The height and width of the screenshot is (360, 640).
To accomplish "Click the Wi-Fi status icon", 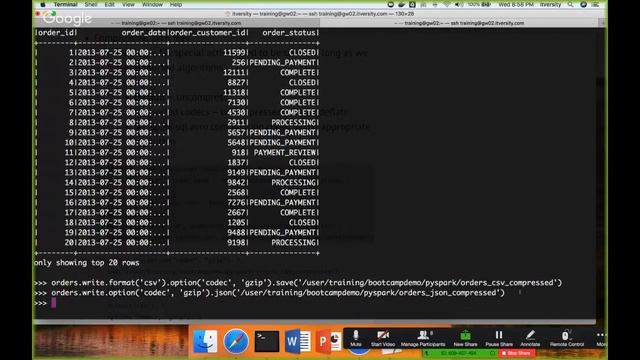I will (447, 4).
